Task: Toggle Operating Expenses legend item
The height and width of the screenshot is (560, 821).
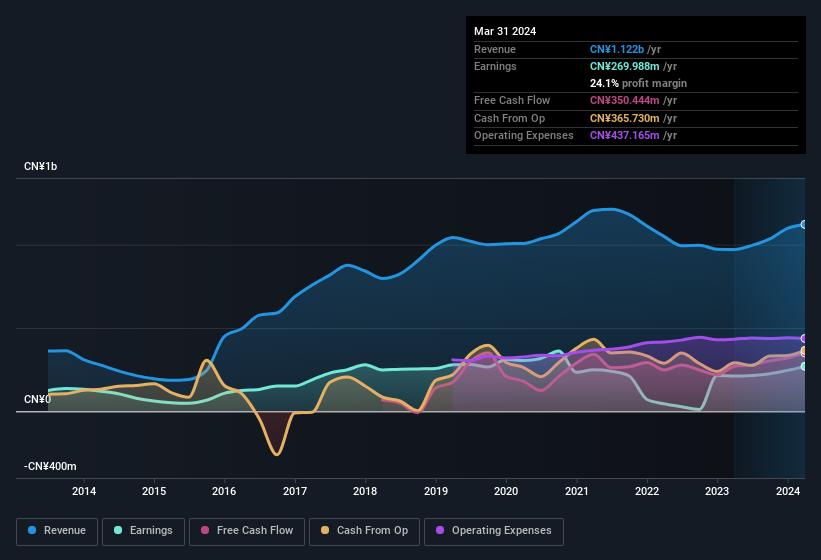Action: 494,531
